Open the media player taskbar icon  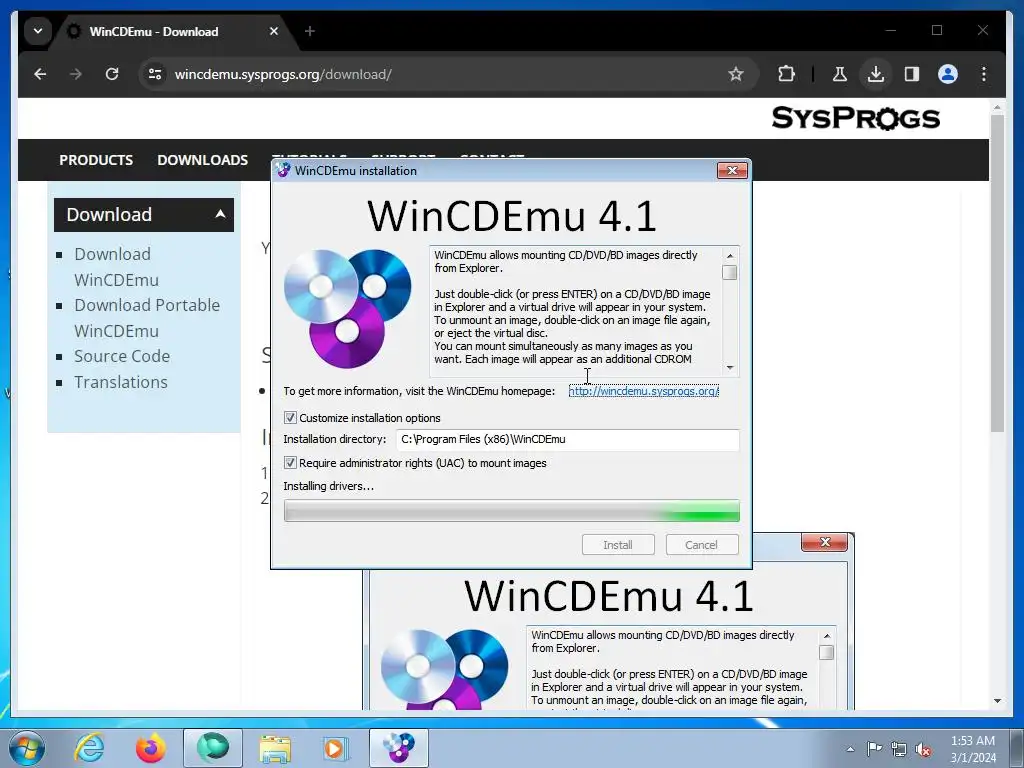pyautogui.click(x=336, y=748)
